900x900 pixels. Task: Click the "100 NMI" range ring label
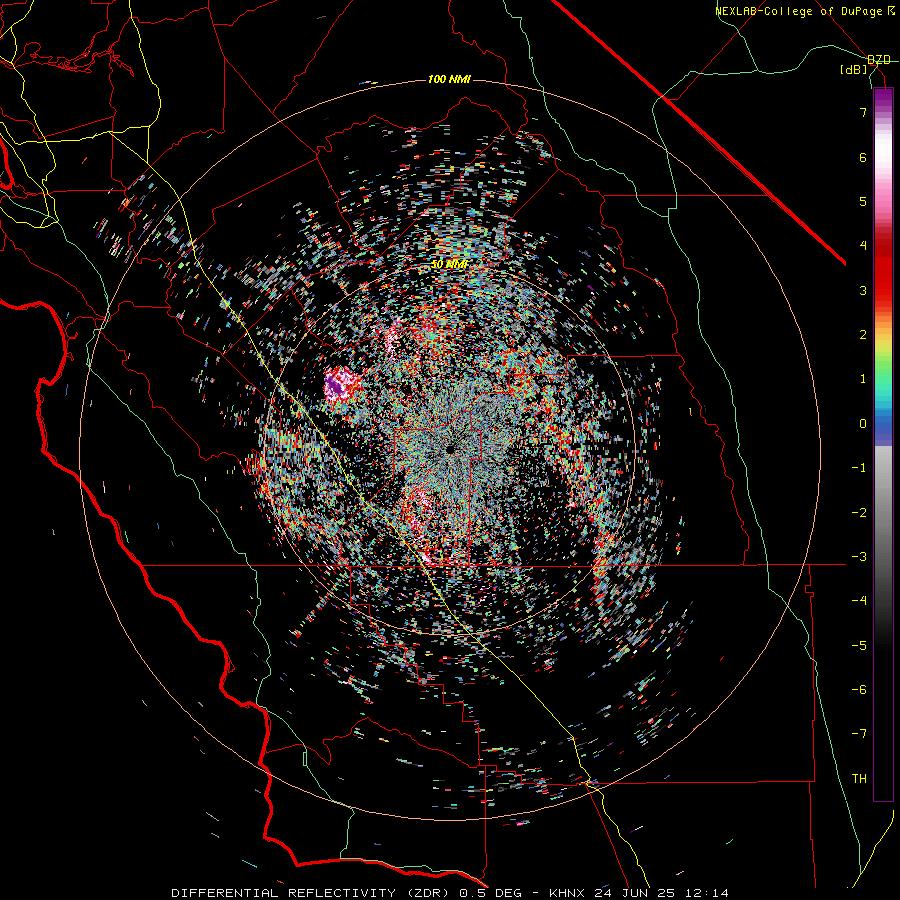(x=449, y=79)
